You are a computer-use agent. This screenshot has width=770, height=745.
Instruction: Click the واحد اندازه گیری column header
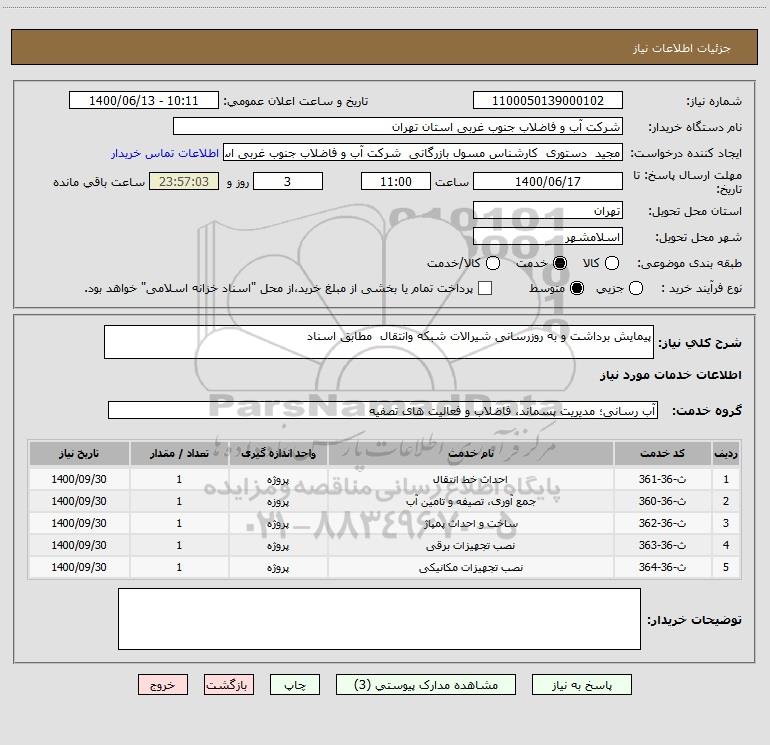tap(278, 453)
